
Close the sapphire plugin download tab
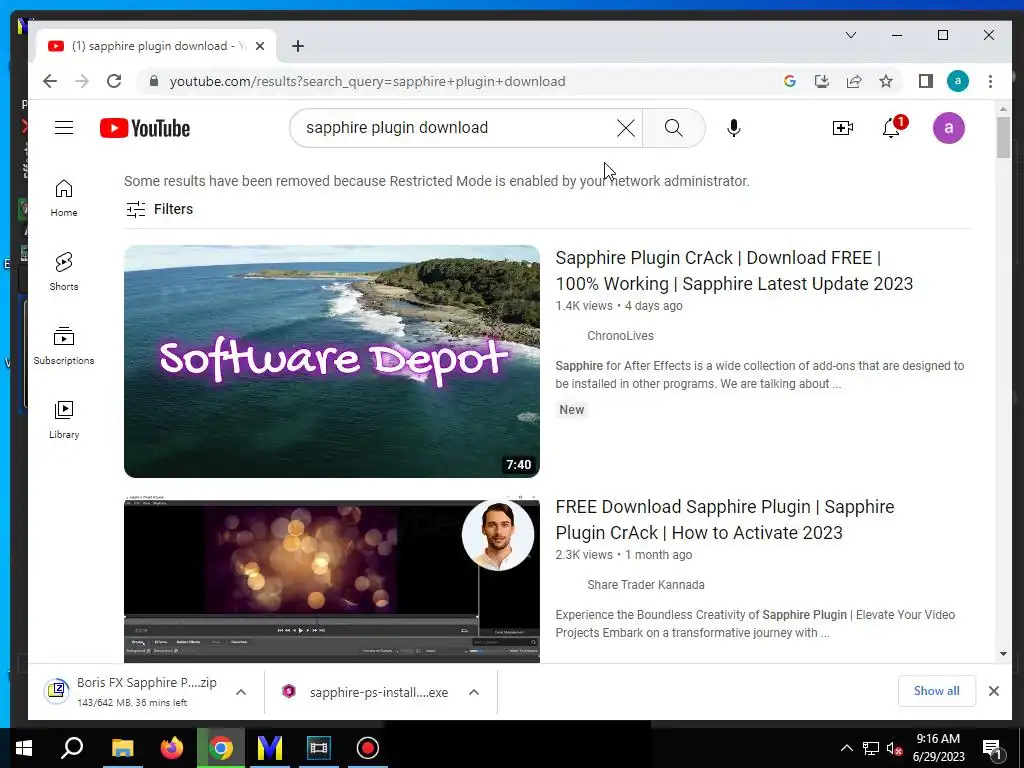pos(260,46)
